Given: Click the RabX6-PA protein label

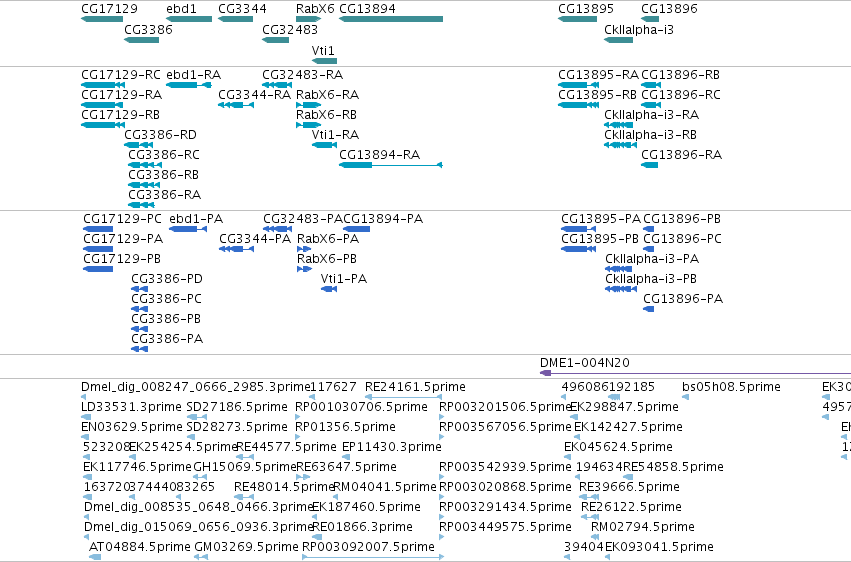Looking at the screenshot, I should click(328, 239).
